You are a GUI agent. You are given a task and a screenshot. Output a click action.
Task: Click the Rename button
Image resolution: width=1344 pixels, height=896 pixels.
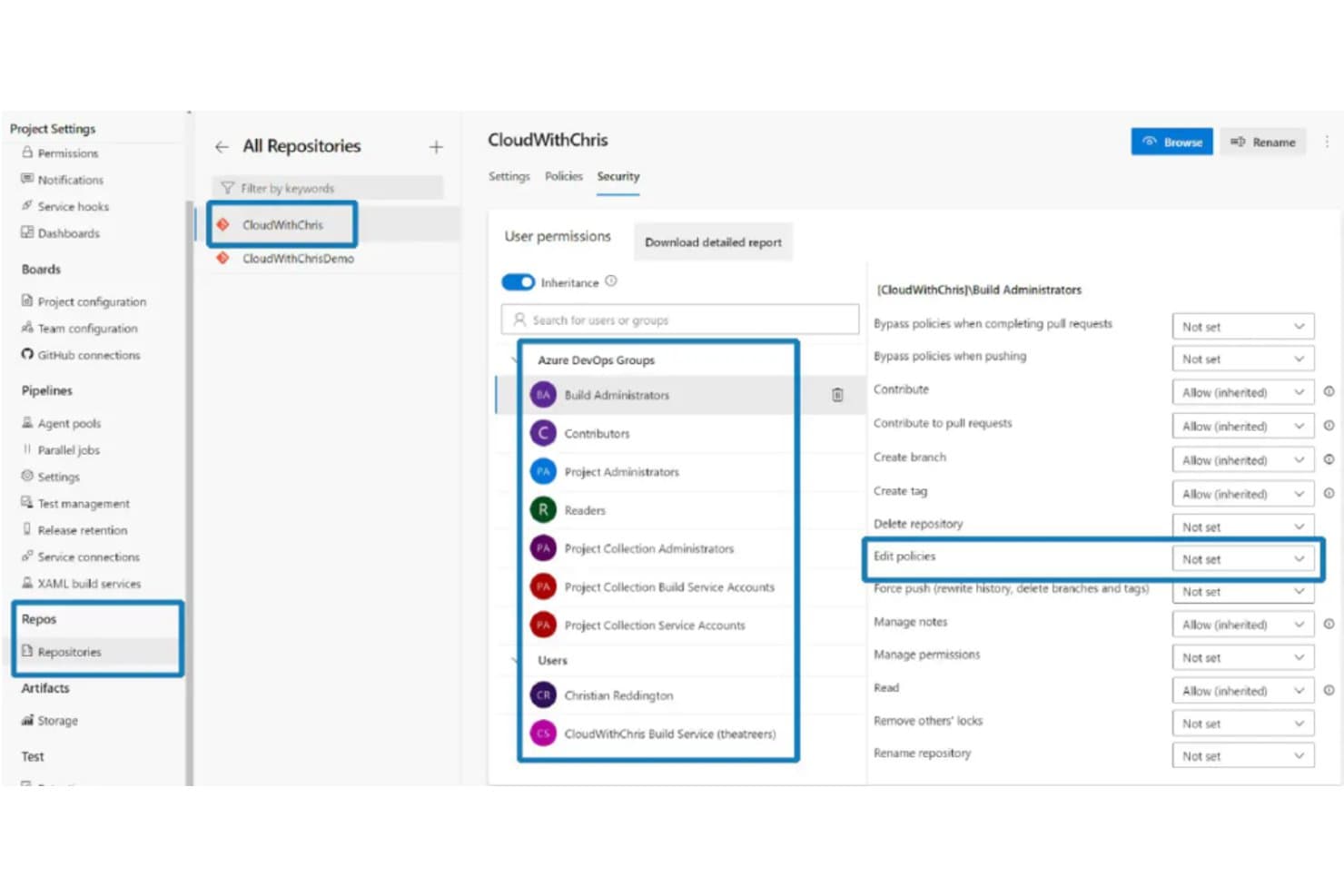pos(1262,142)
